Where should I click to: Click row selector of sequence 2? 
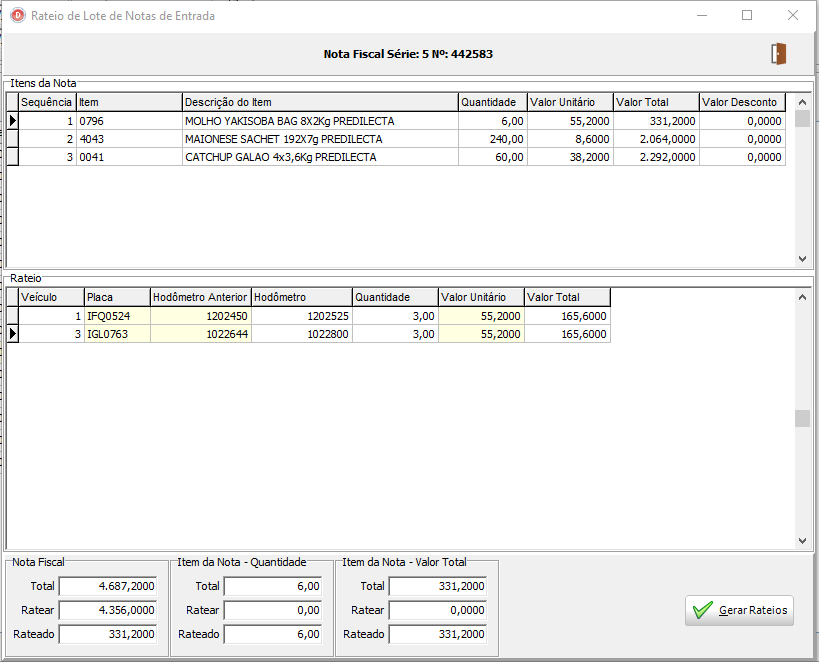(13, 139)
